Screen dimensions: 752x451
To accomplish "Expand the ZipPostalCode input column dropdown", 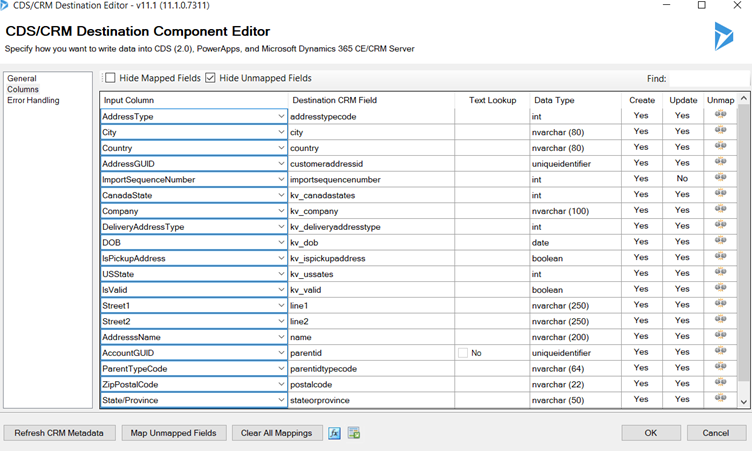I will click(281, 384).
